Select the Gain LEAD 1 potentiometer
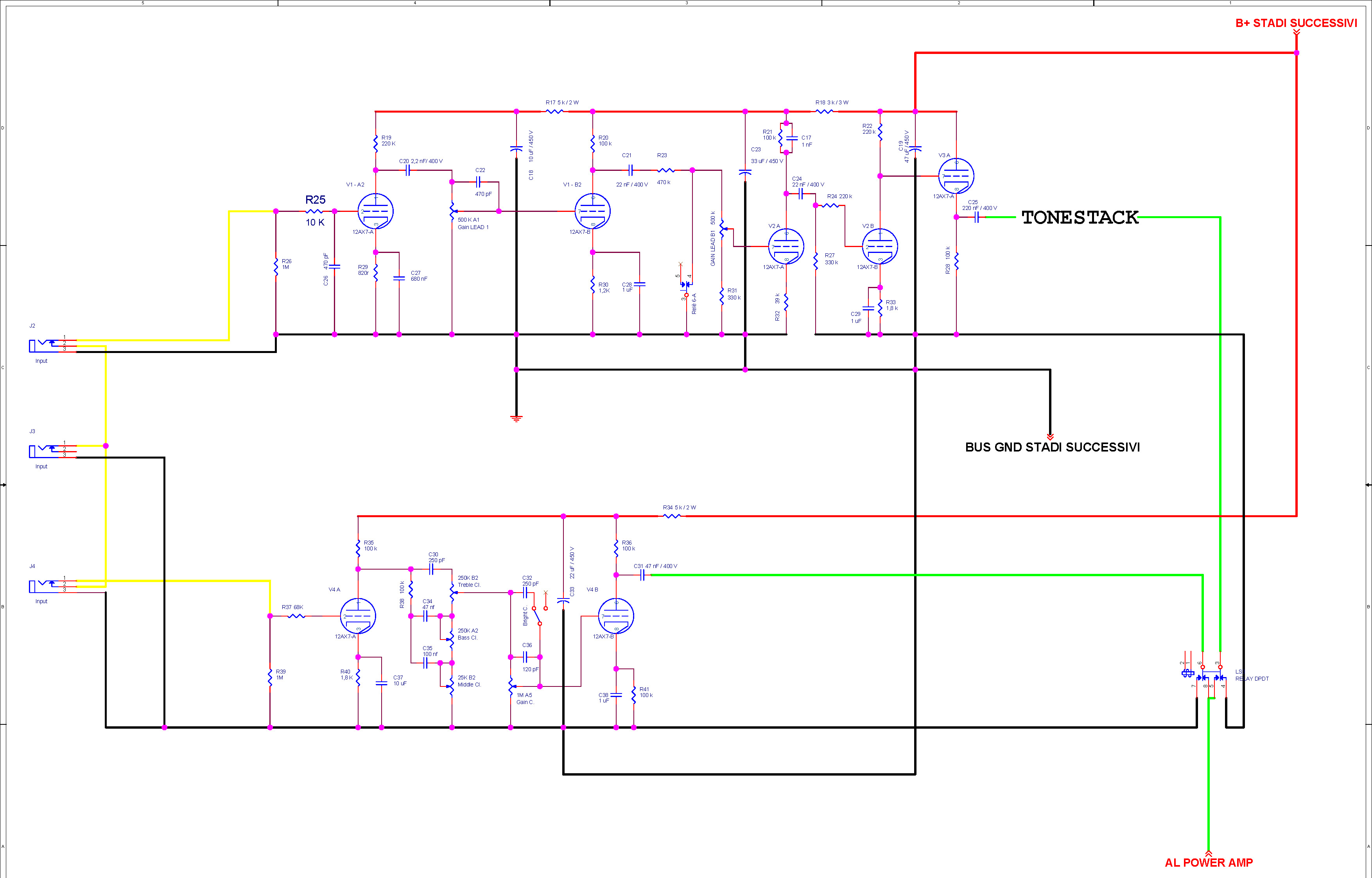 click(453, 211)
